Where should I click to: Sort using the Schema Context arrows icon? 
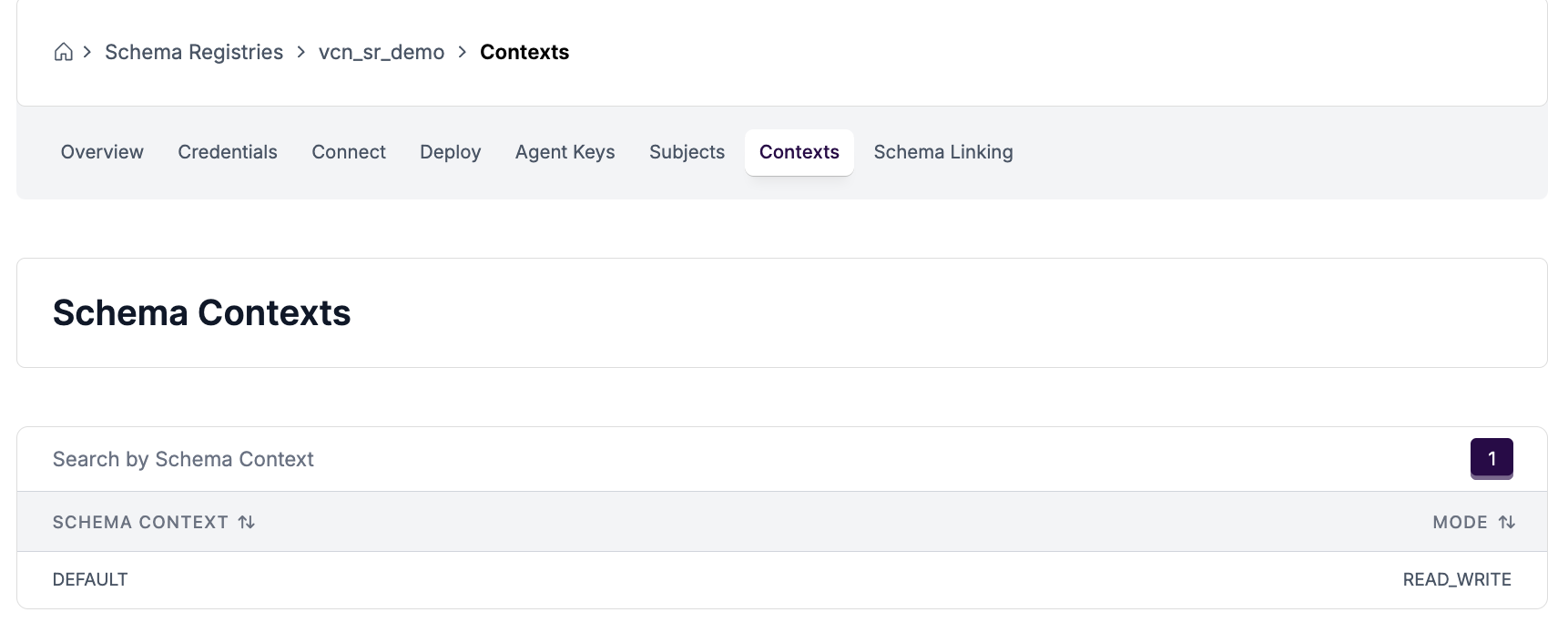pyautogui.click(x=247, y=522)
